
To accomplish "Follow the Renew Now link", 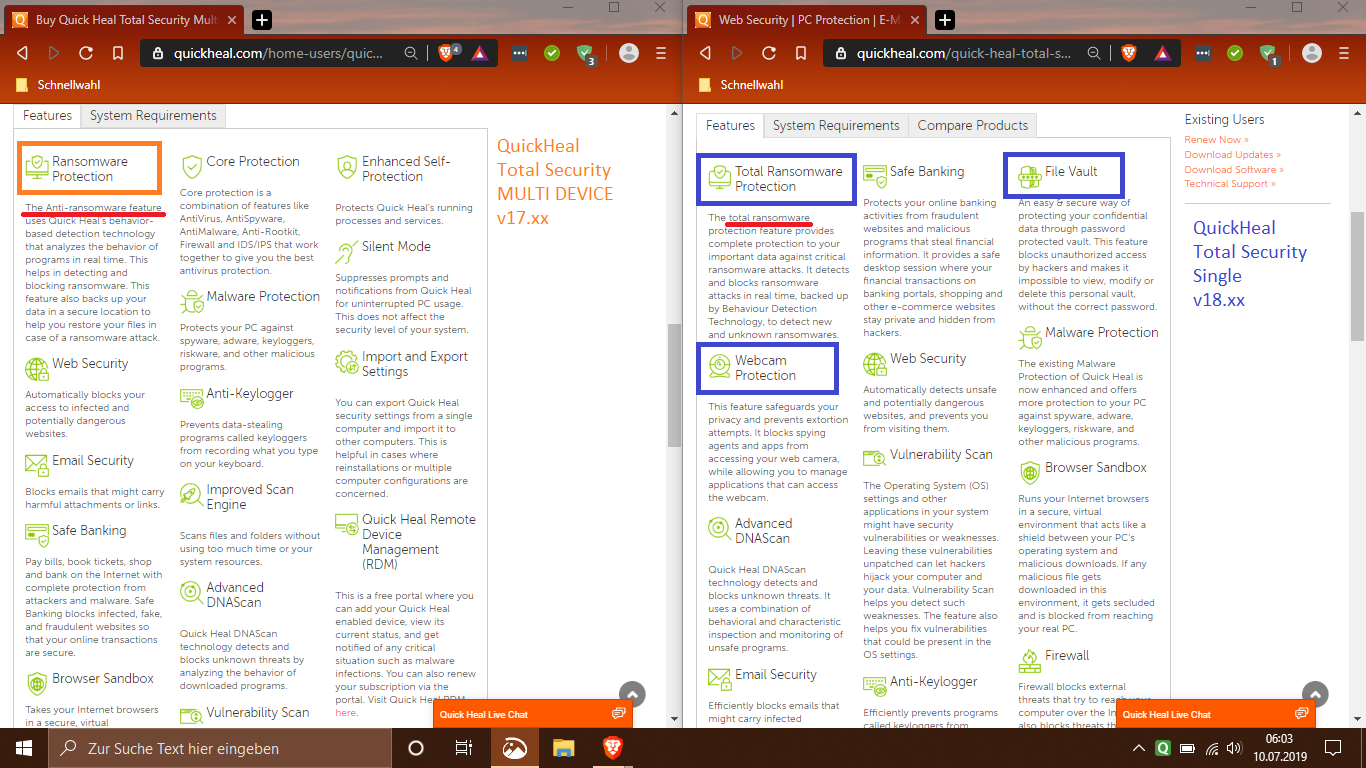I will tap(1216, 140).
